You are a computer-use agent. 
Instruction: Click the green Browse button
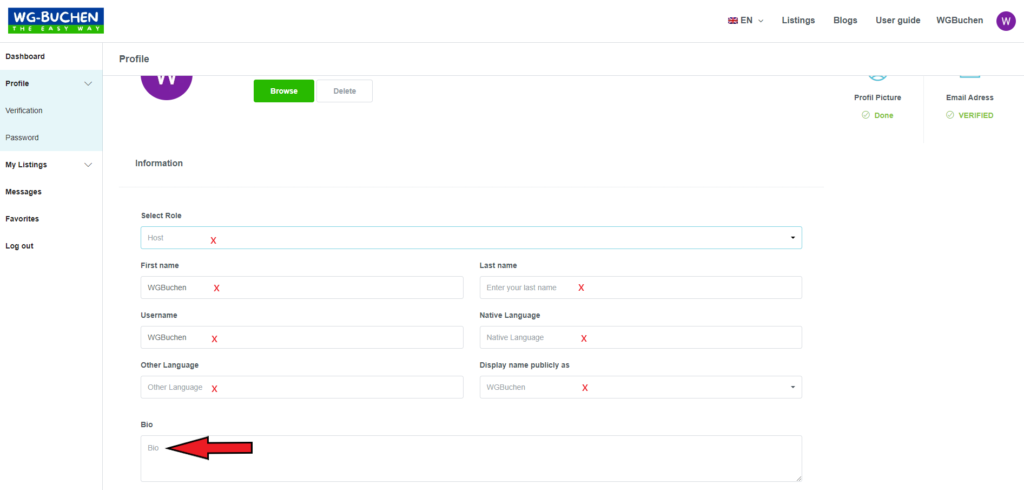(283, 91)
